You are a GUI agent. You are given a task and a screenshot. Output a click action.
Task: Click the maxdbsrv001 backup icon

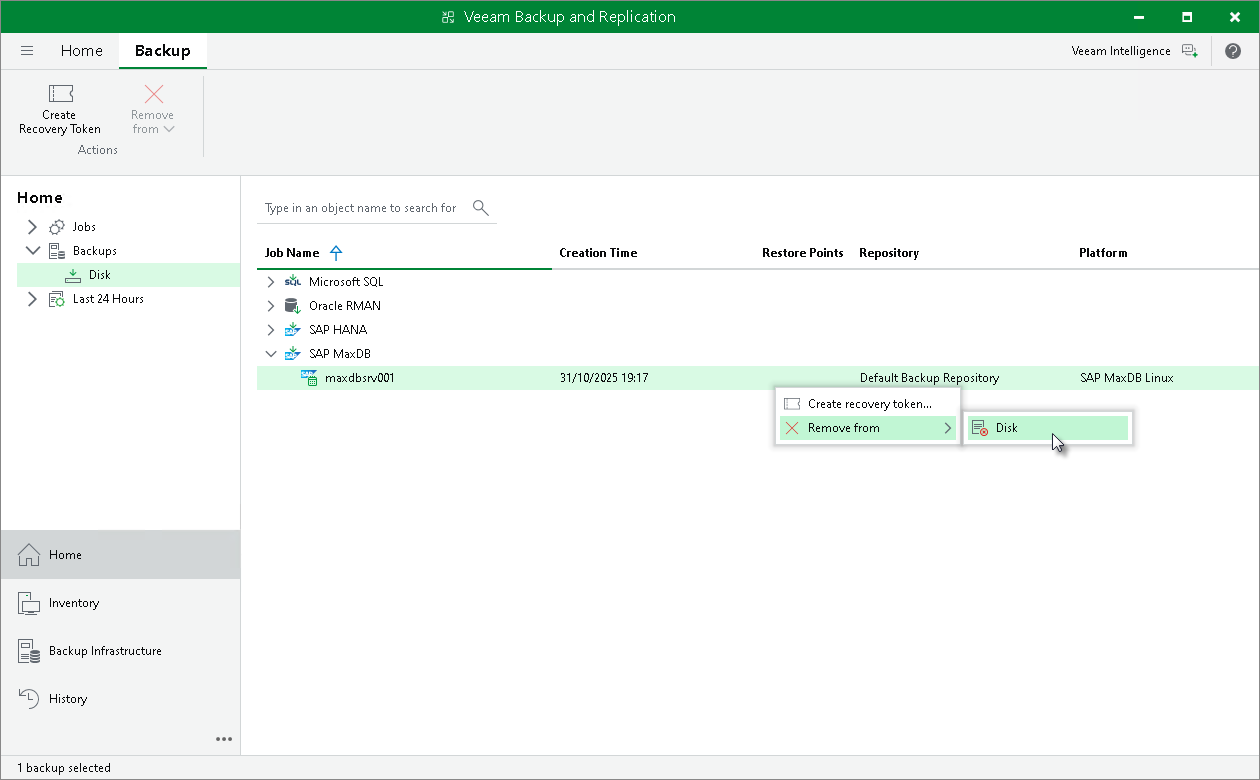310,378
